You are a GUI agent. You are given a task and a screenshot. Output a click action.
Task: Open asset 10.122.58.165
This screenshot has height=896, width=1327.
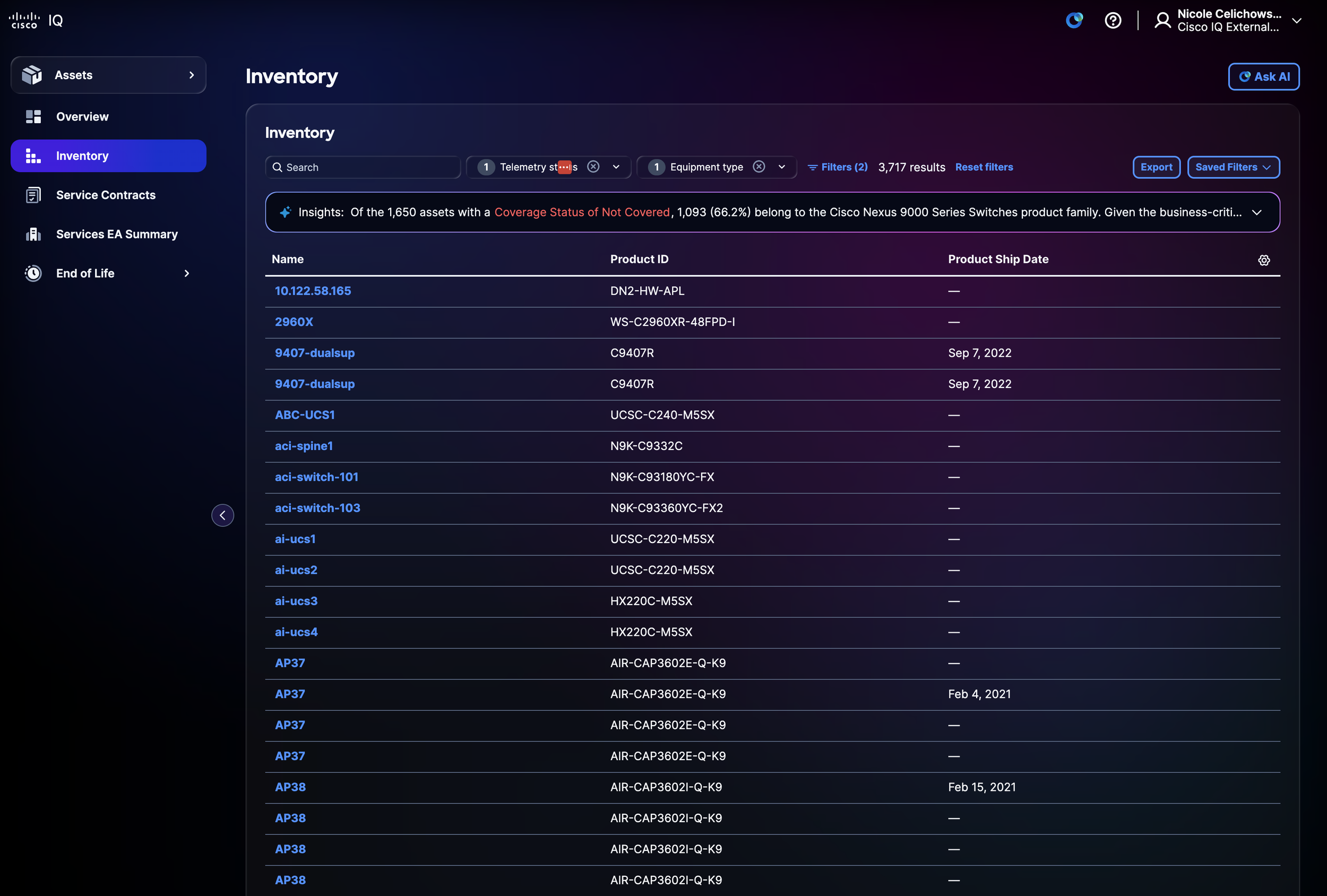click(313, 291)
